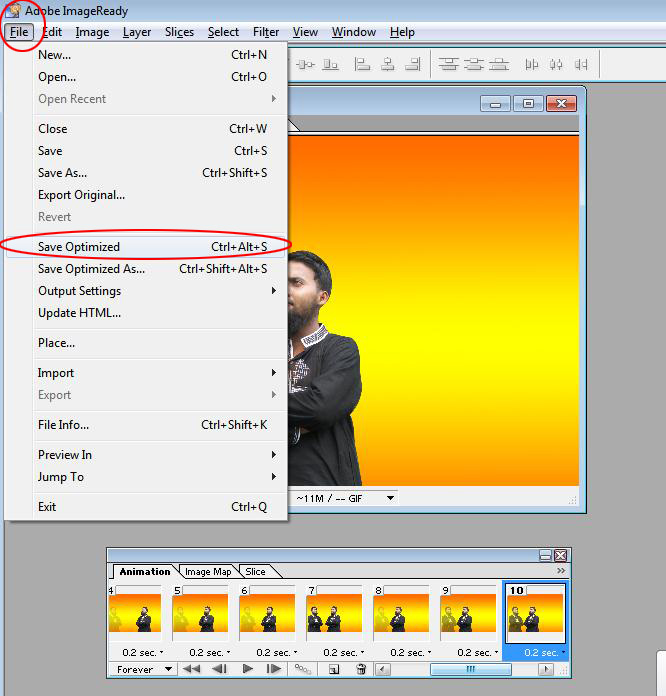This screenshot has width=666, height=696.
Task: Click the trash icon to delete the frame
Action: click(x=361, y=669)
